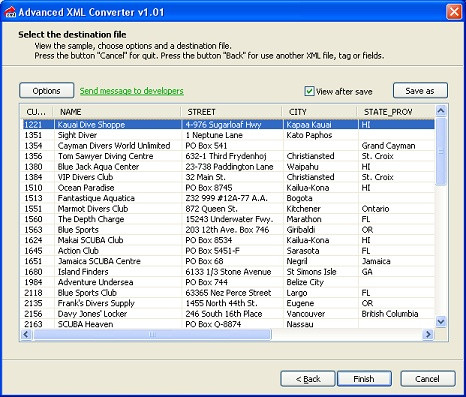Viewport: 466px width, 397px height.
Task: Select the Adventure Undersea row
Action: 228,282
